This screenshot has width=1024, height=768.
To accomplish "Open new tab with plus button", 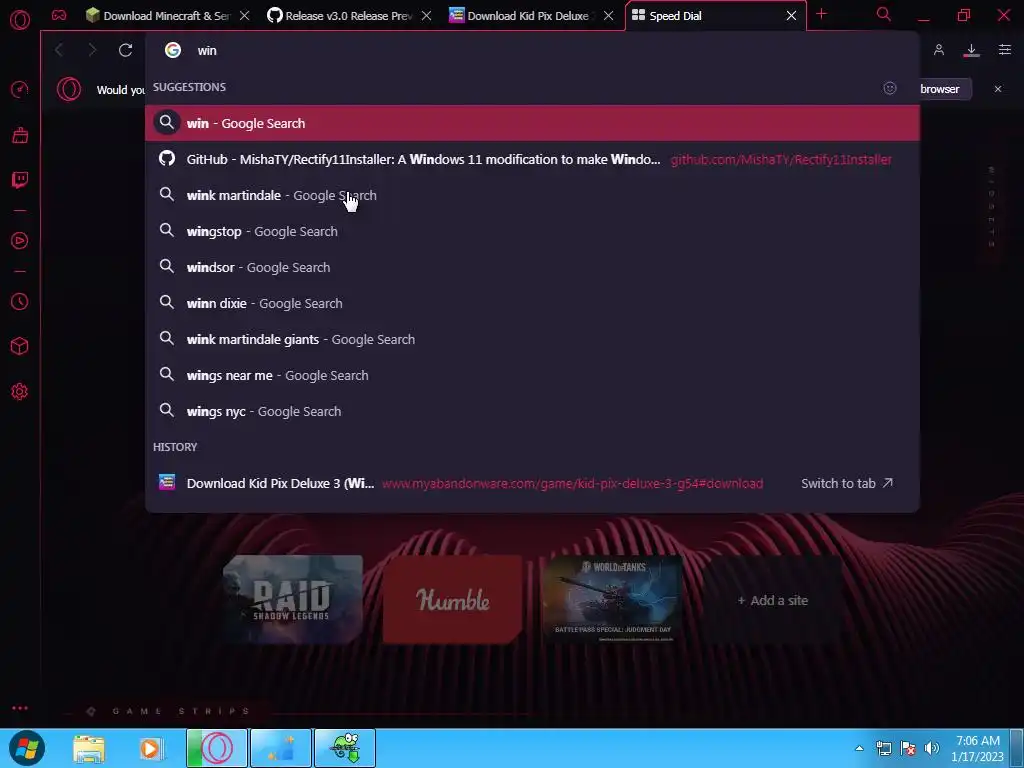I will (x=822, y=14).
